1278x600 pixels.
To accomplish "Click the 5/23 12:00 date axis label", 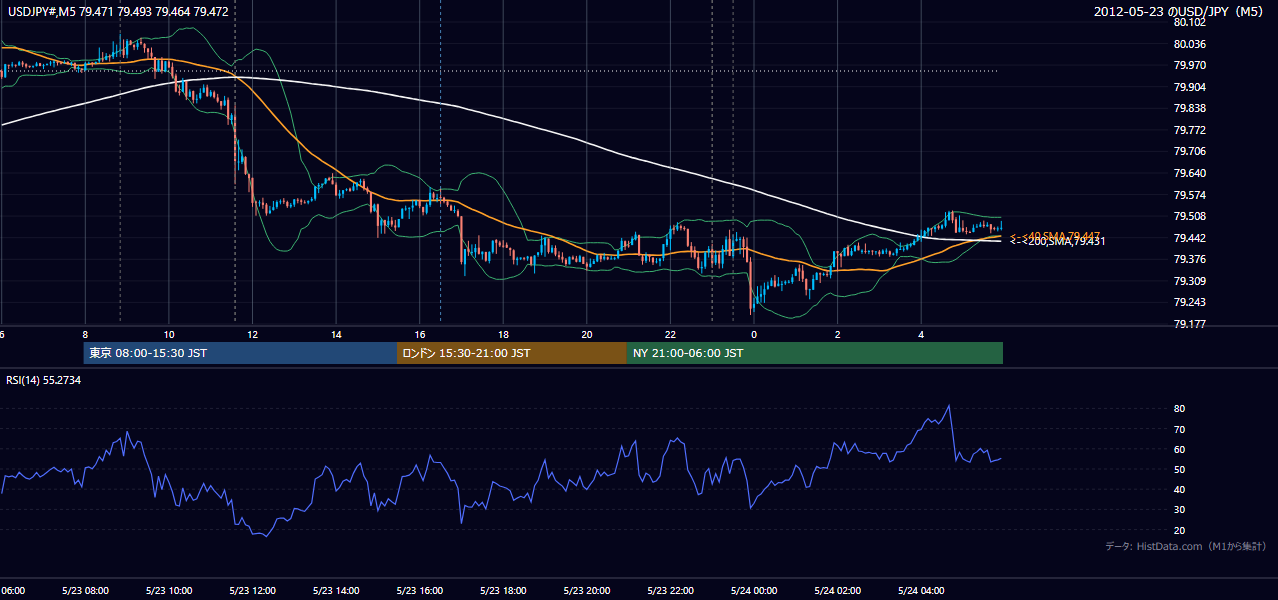I will pos(252,591).
